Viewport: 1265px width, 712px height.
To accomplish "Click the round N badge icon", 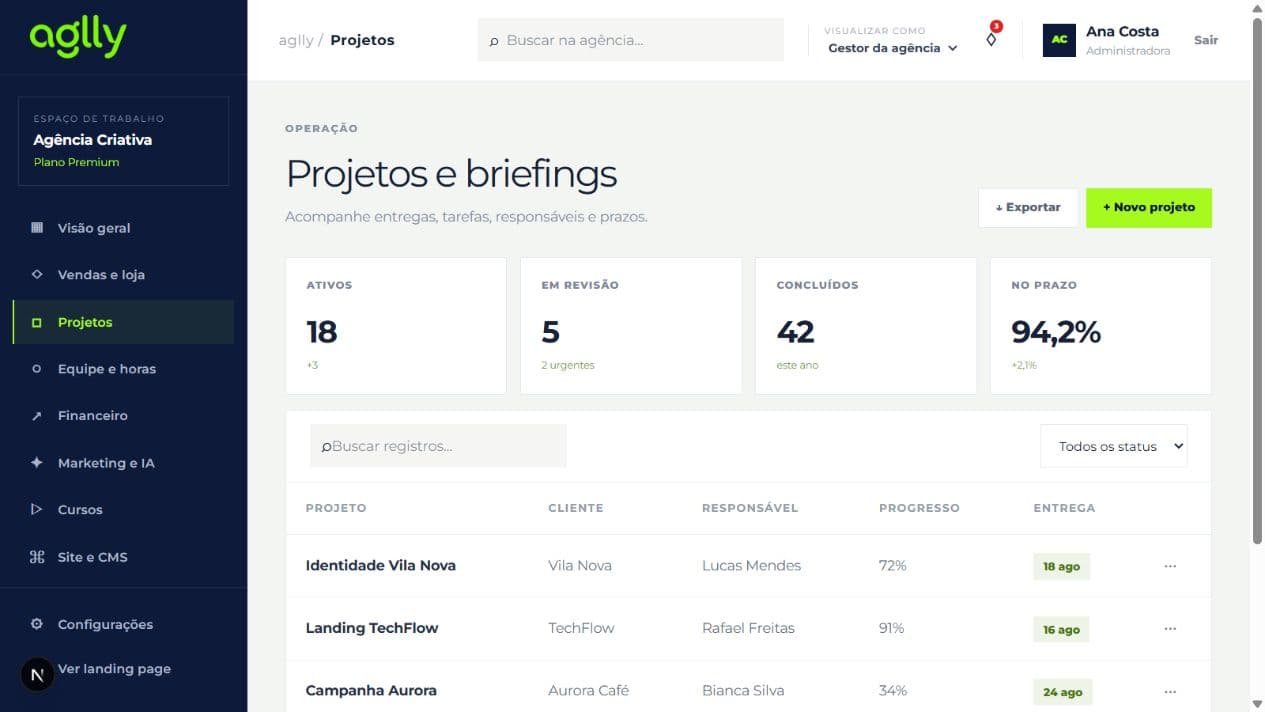I will click(37, 675).
